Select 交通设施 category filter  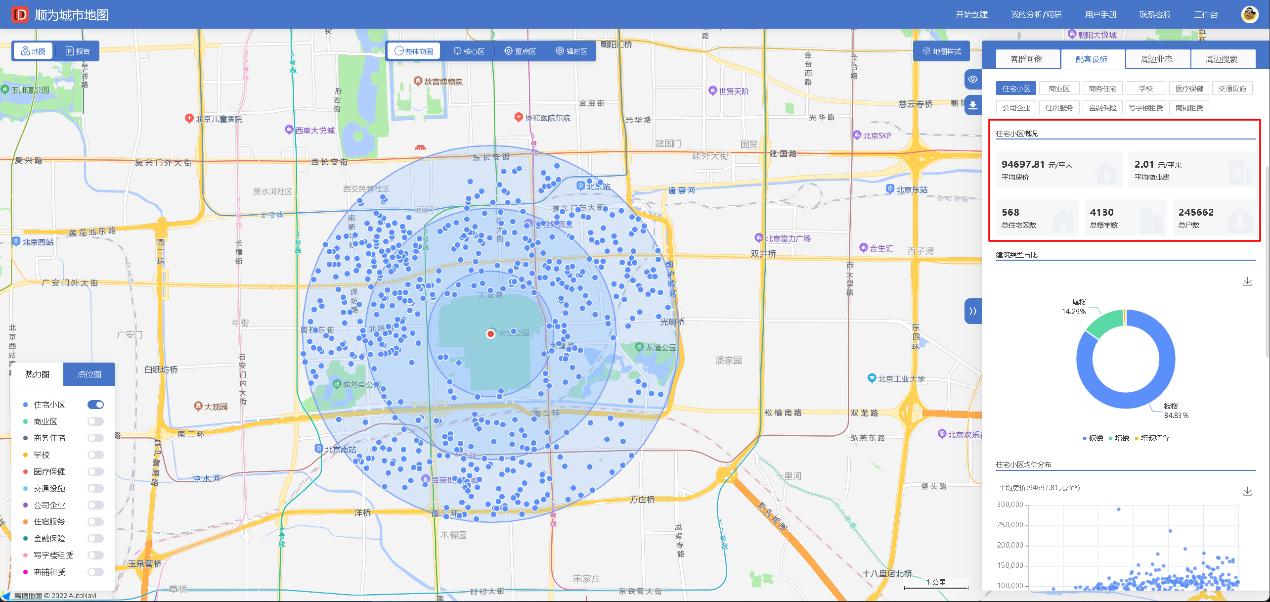1231,89
